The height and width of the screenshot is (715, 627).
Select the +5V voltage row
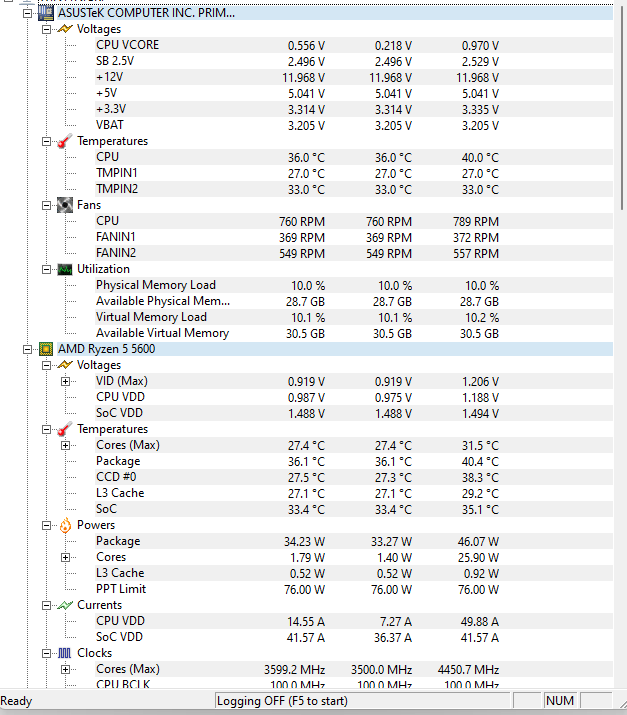click(x=353, y=93)
